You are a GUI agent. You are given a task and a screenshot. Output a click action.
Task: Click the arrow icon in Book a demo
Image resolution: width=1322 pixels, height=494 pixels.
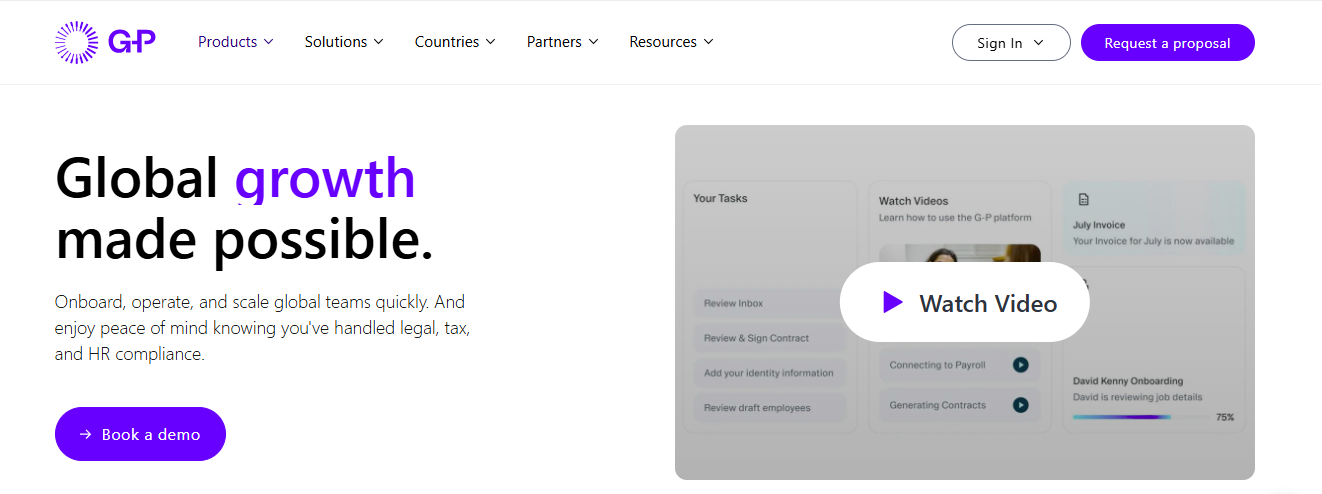(85, 434)
